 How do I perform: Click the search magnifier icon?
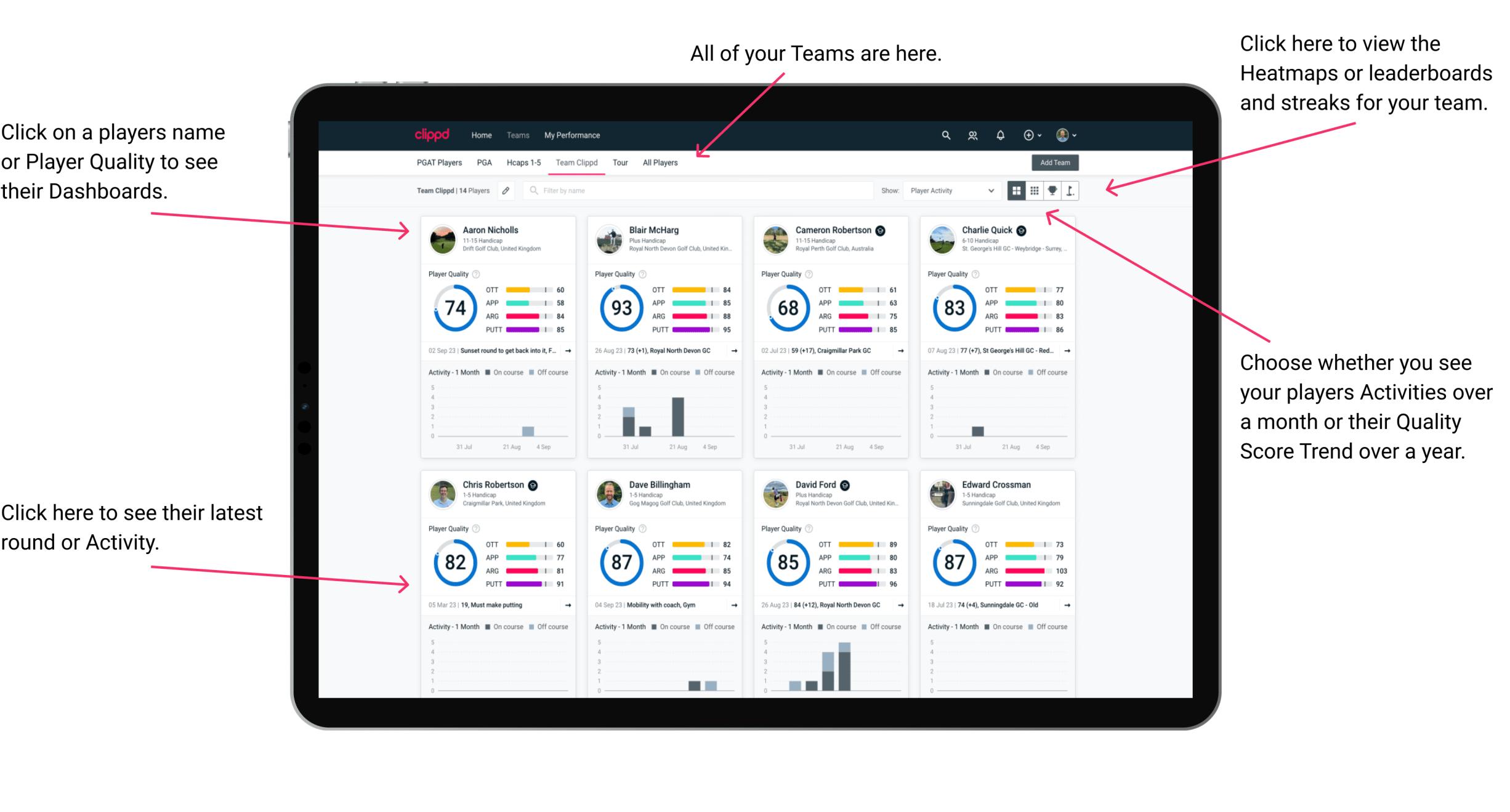click(x=943, y=134)
